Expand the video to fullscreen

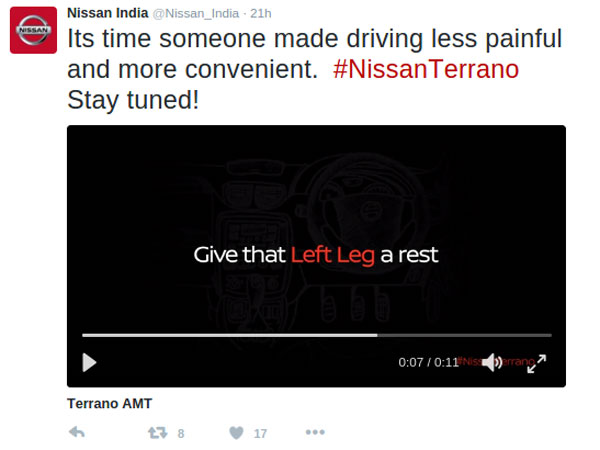(536, 364)
